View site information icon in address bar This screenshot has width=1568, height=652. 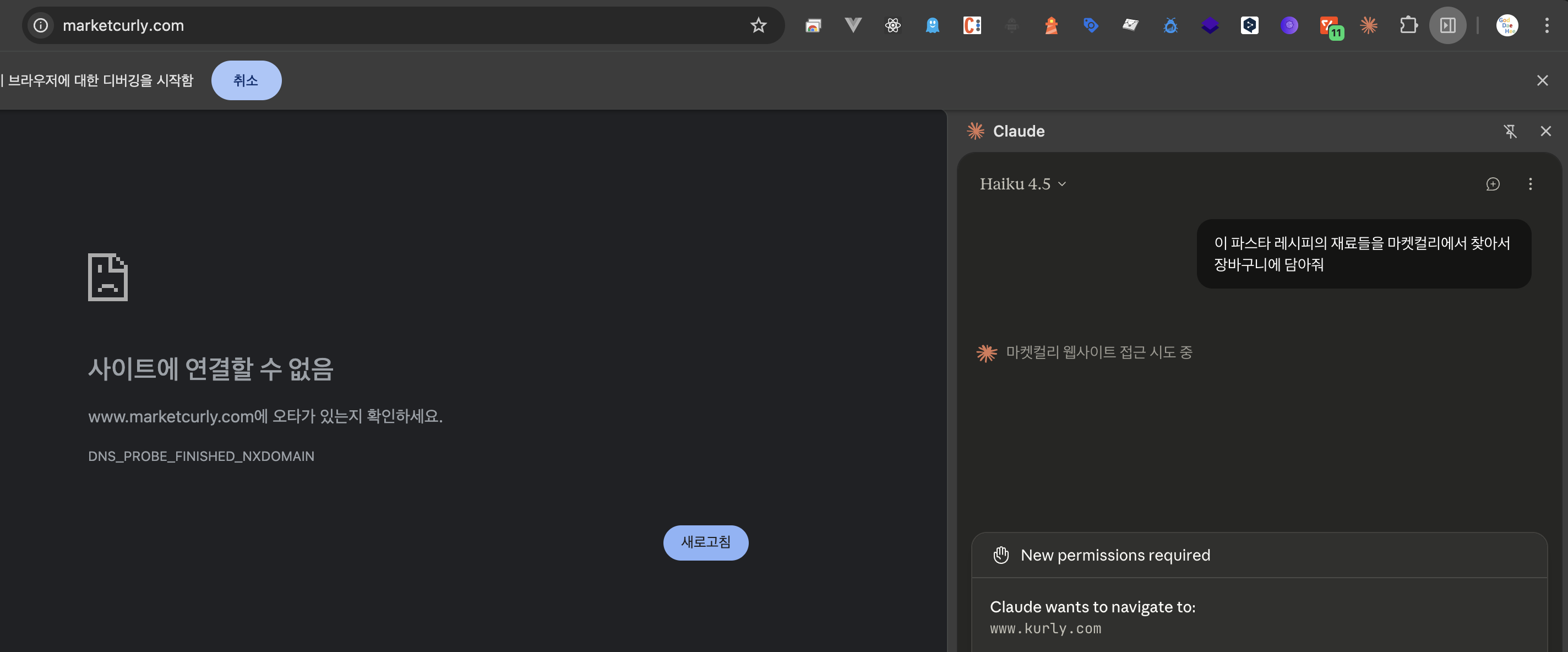(41, 25)
